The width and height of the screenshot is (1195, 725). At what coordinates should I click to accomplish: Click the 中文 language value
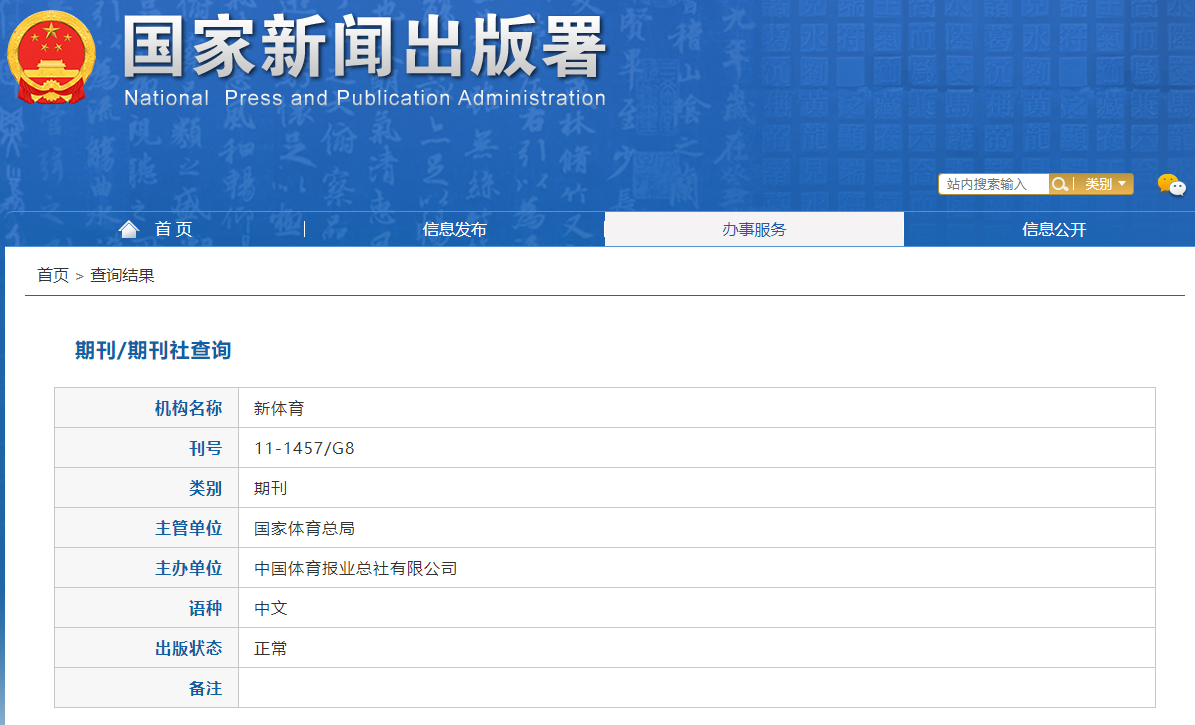271,608
